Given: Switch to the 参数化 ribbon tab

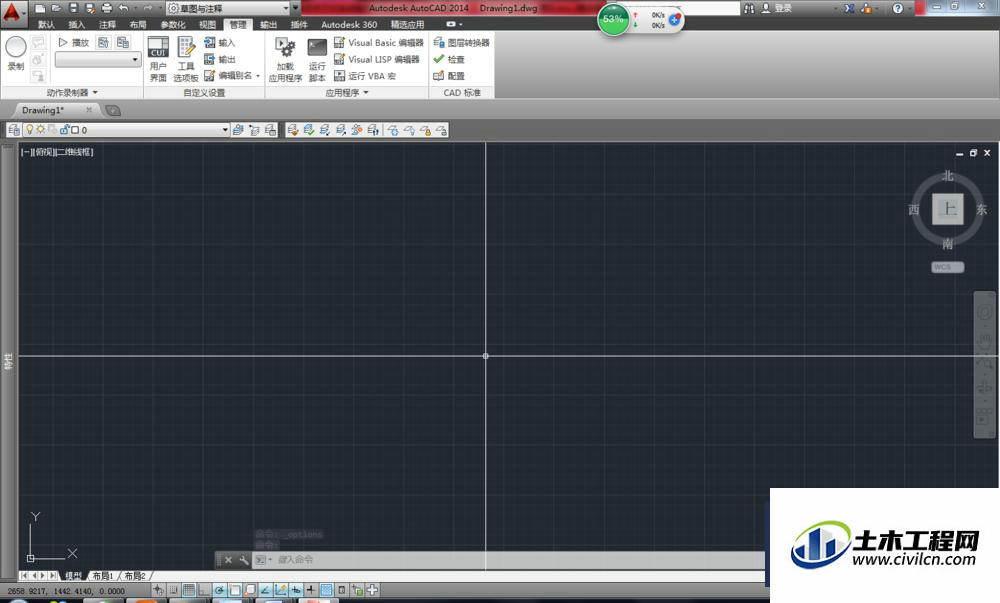Looking at the screenshot, I should [x=173, y=24].
